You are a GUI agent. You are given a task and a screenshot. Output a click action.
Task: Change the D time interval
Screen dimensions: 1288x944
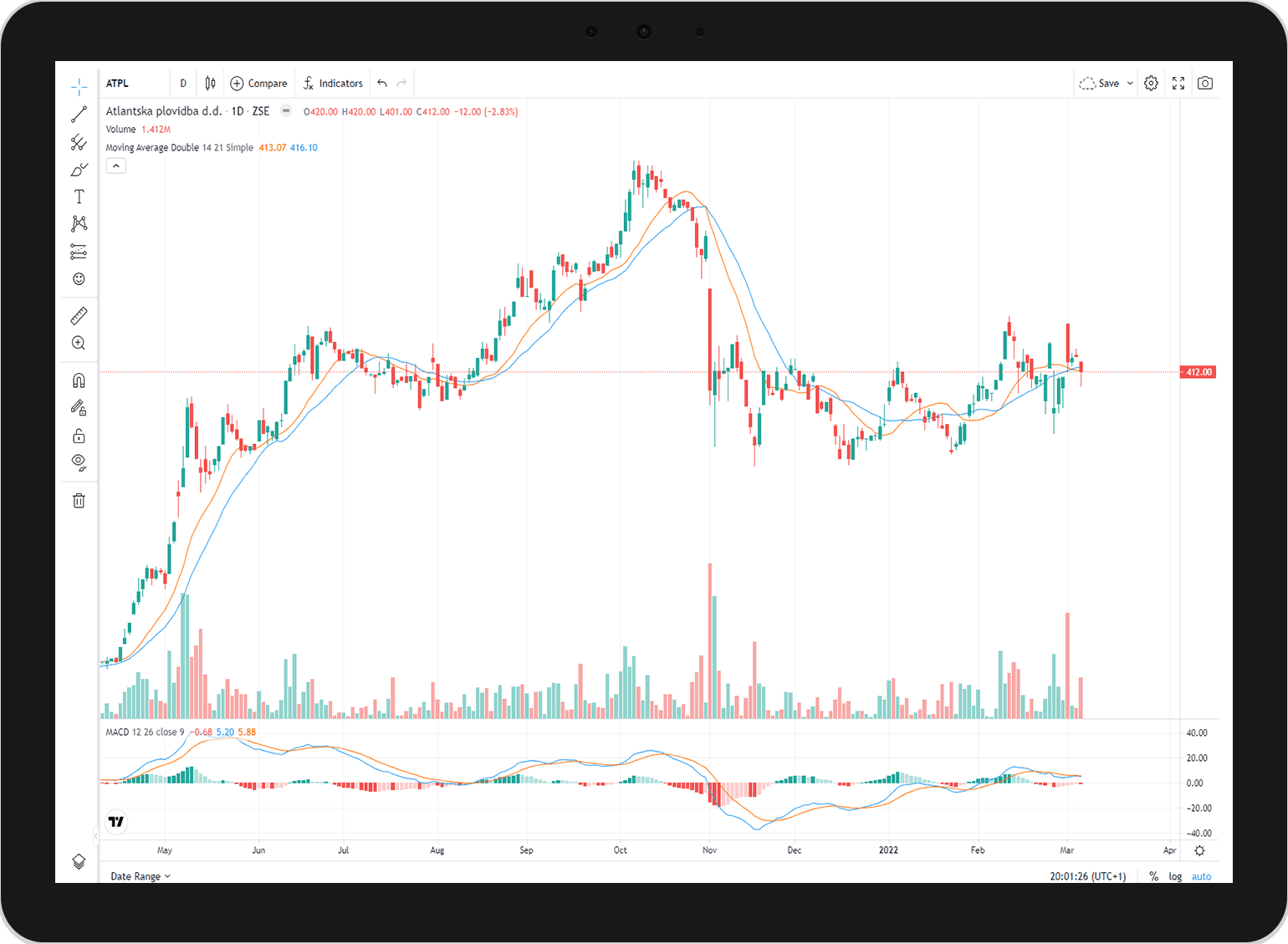(x=183, y=84)
